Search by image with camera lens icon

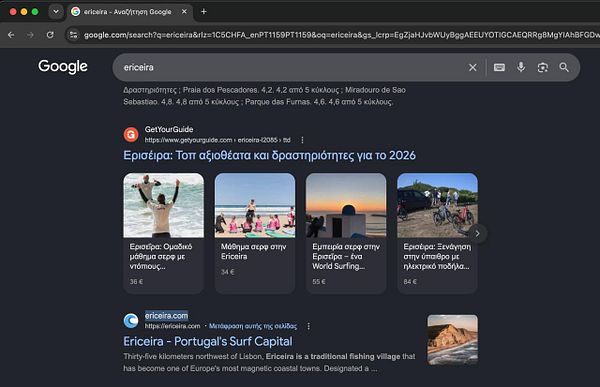(543, 67)
